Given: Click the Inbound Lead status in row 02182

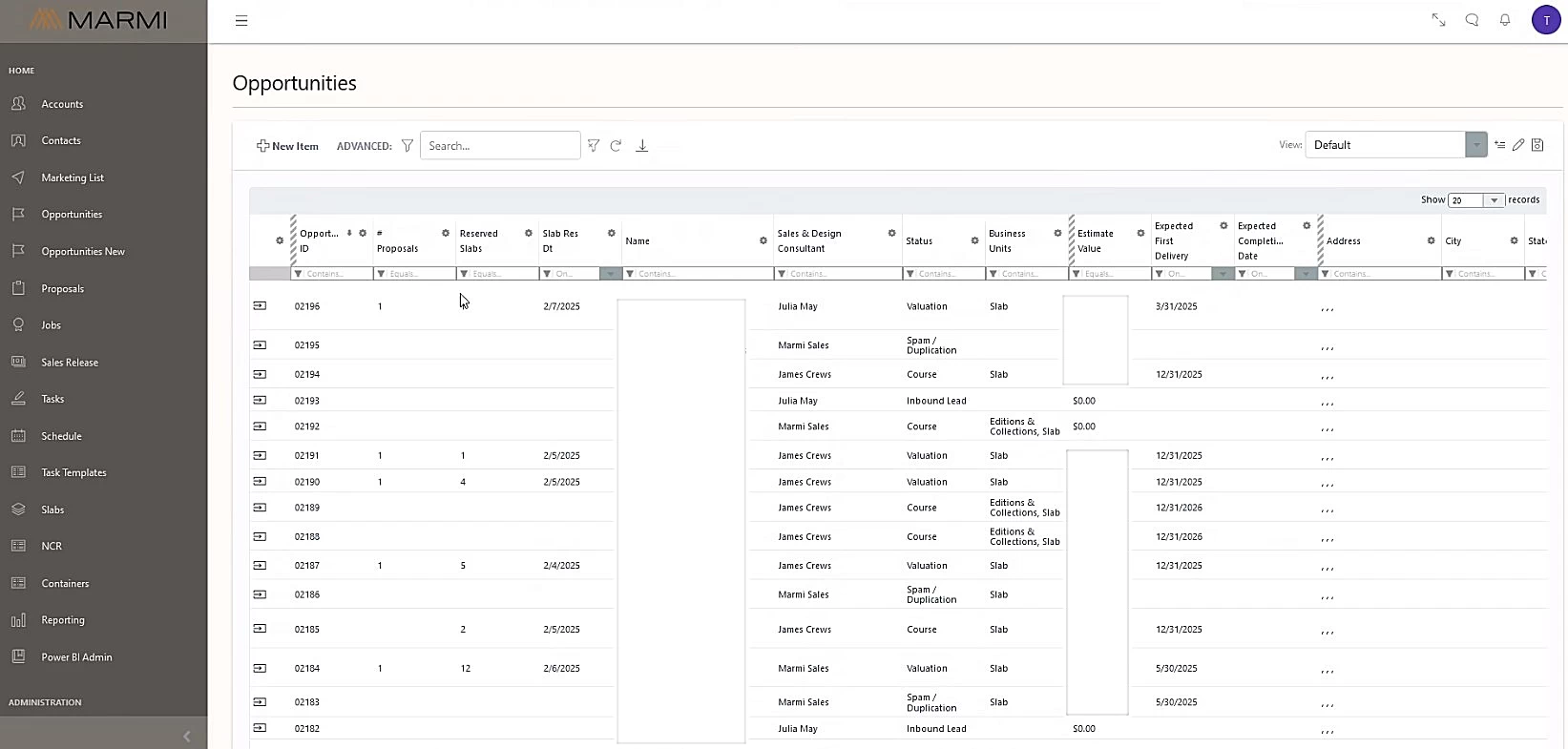Looking at the screenshot, I should [936, 729].
